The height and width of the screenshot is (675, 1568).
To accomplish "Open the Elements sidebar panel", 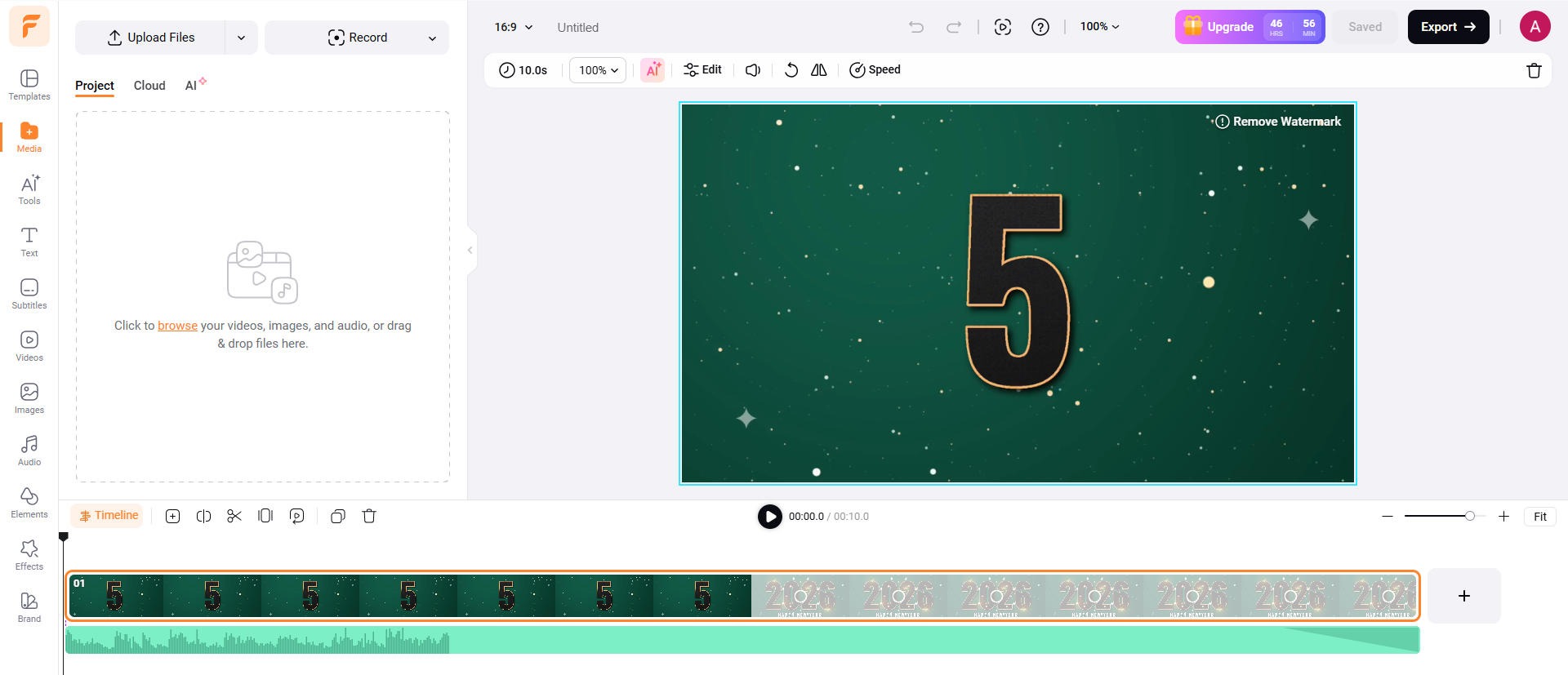I will [29, 503].
